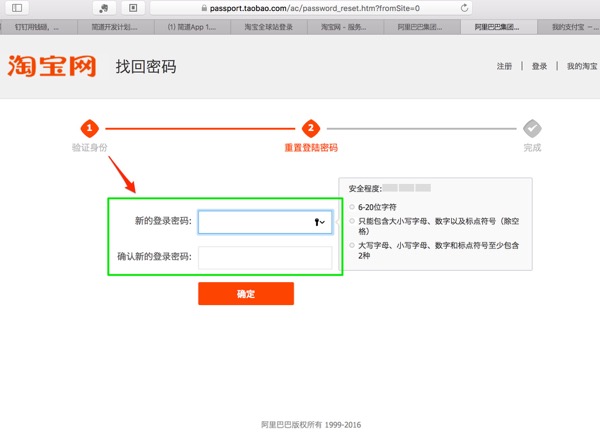Switch to the 淘宝全球站登录 tab

(x=269, y=27)
